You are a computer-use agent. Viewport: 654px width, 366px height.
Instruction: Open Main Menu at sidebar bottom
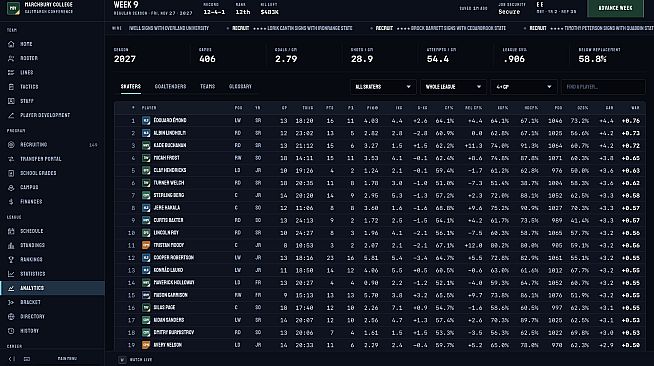[67, 359]
